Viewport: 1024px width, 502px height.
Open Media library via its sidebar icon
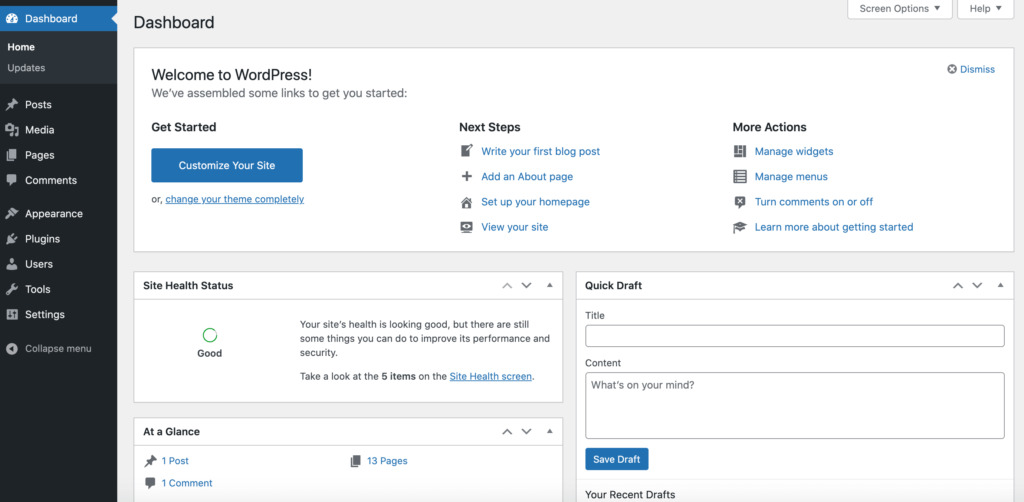click(x=12, y=130)
